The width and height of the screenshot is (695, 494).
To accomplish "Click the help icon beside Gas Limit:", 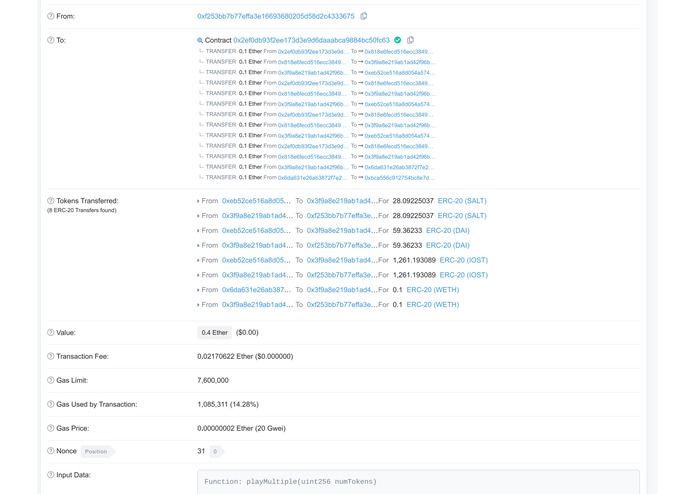I will click(x=51, y=380).
